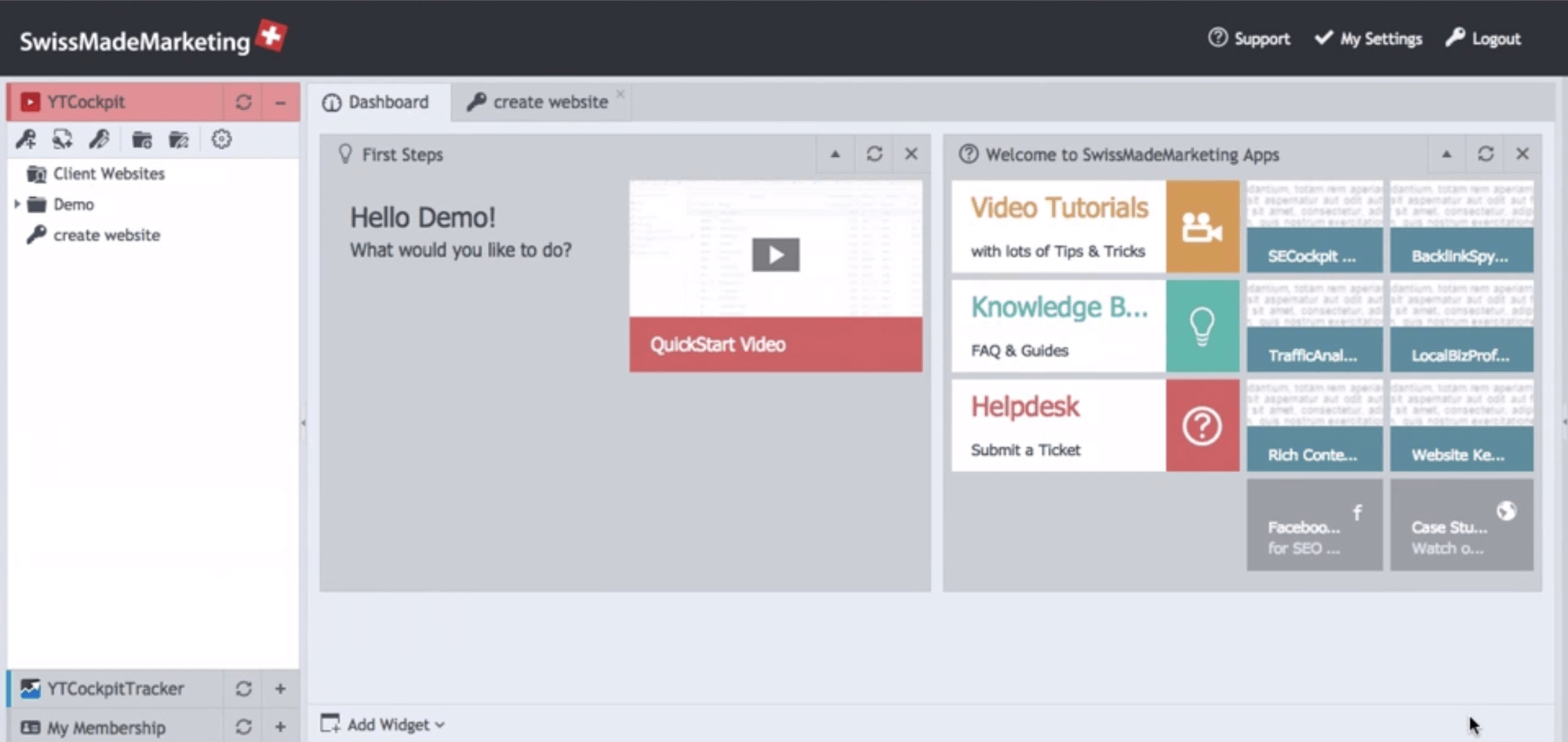The width and height of the screenshot is (1568, 742).
Task: Click the sidebar collapse handle arrow
Action: pyautogui.click(x=304, y=423)
